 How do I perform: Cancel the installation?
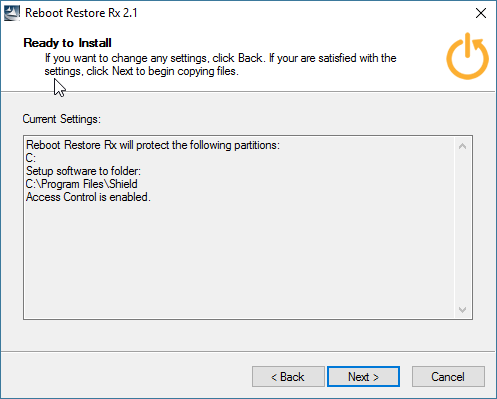pos(448,377)
